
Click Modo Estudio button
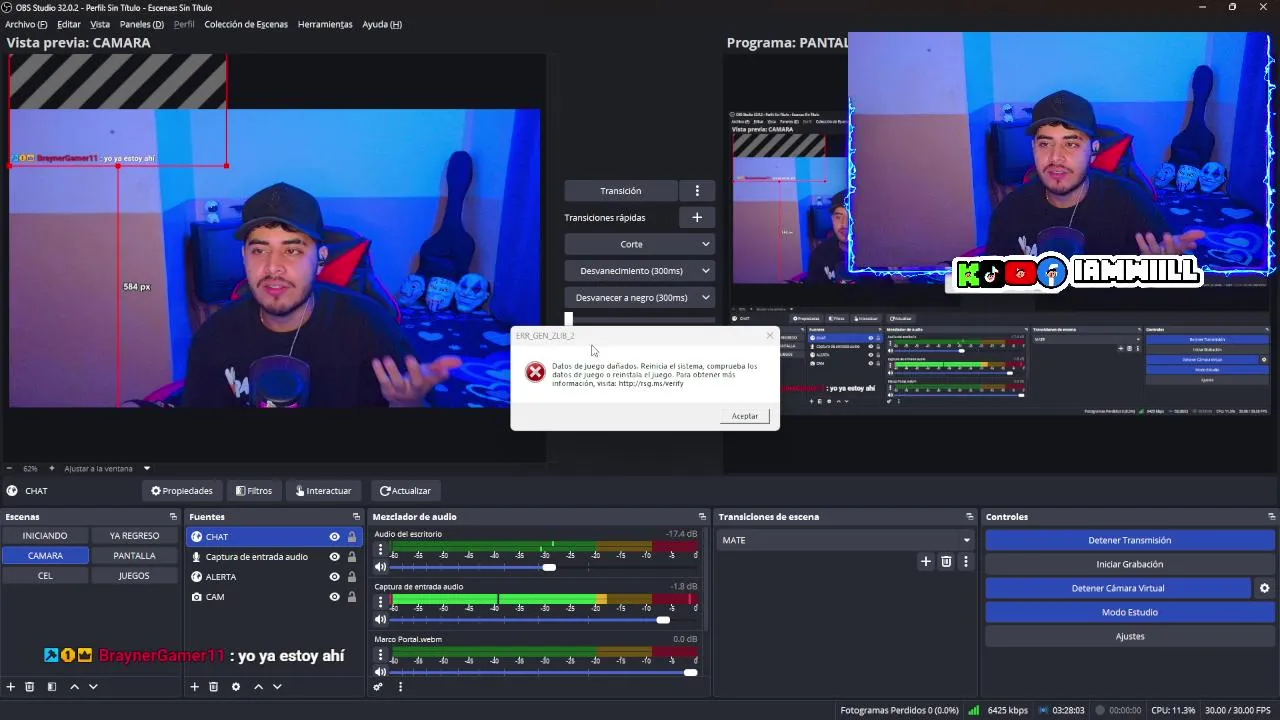(1129, 612)
